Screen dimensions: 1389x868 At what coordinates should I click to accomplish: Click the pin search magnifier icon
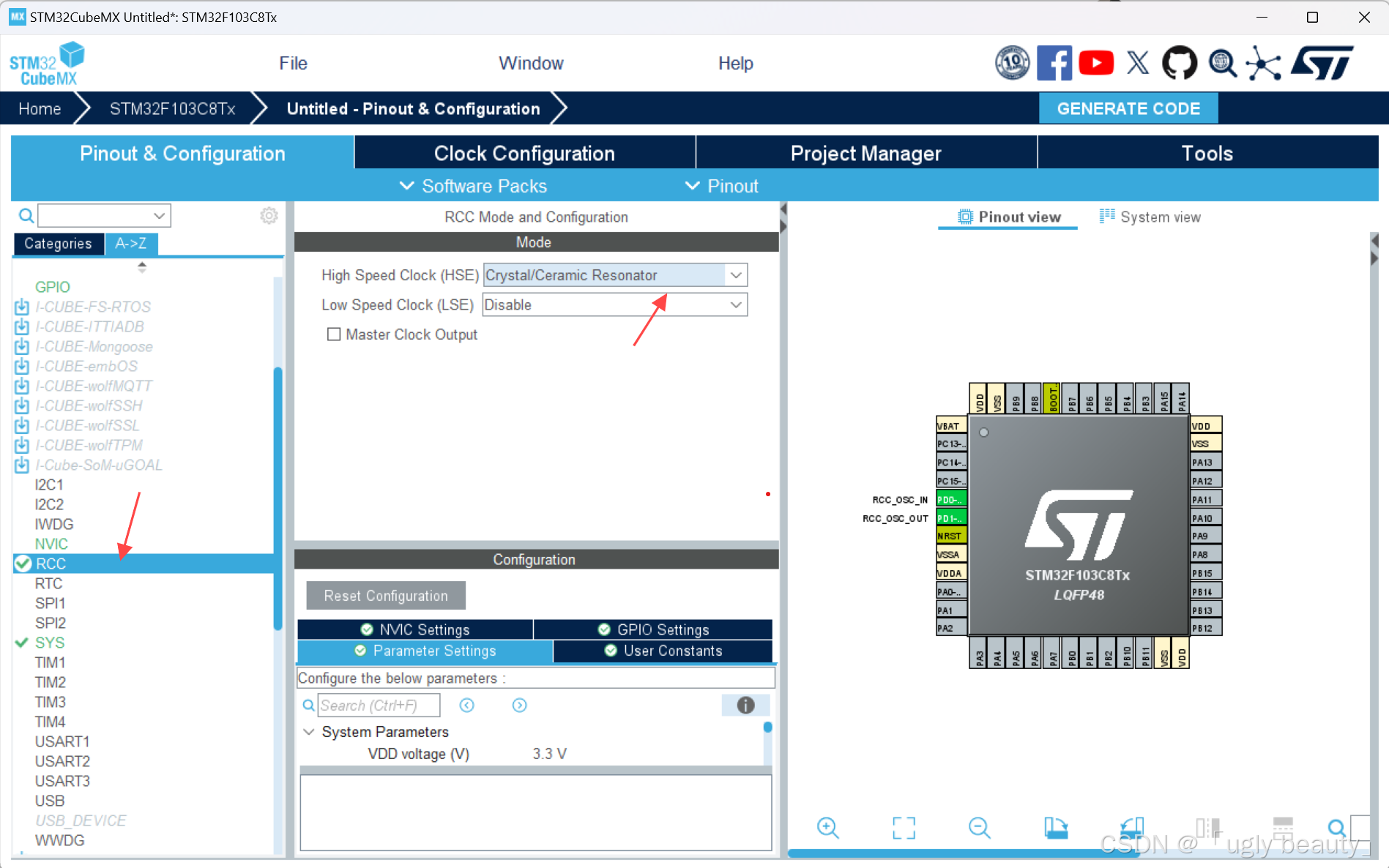coord(1336,828)
